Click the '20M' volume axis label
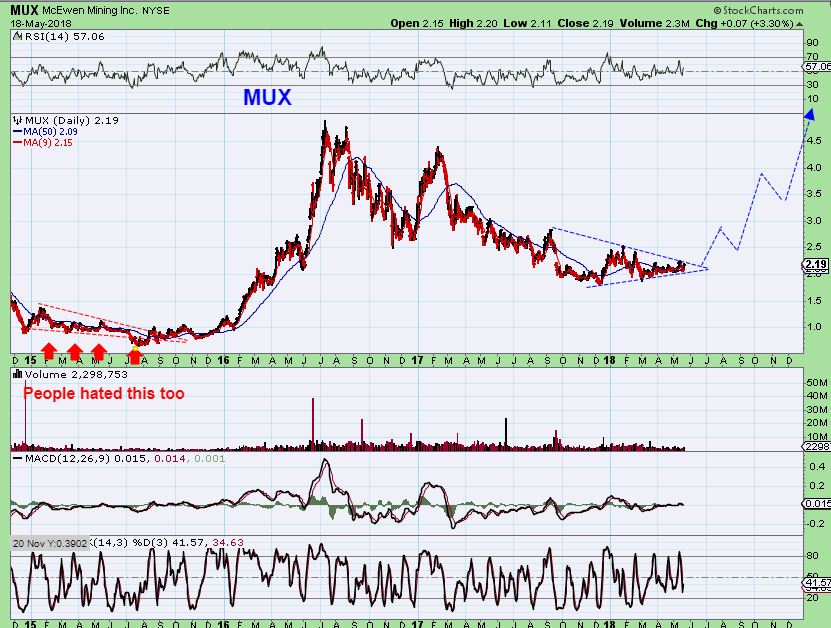 tap(816, 423)
